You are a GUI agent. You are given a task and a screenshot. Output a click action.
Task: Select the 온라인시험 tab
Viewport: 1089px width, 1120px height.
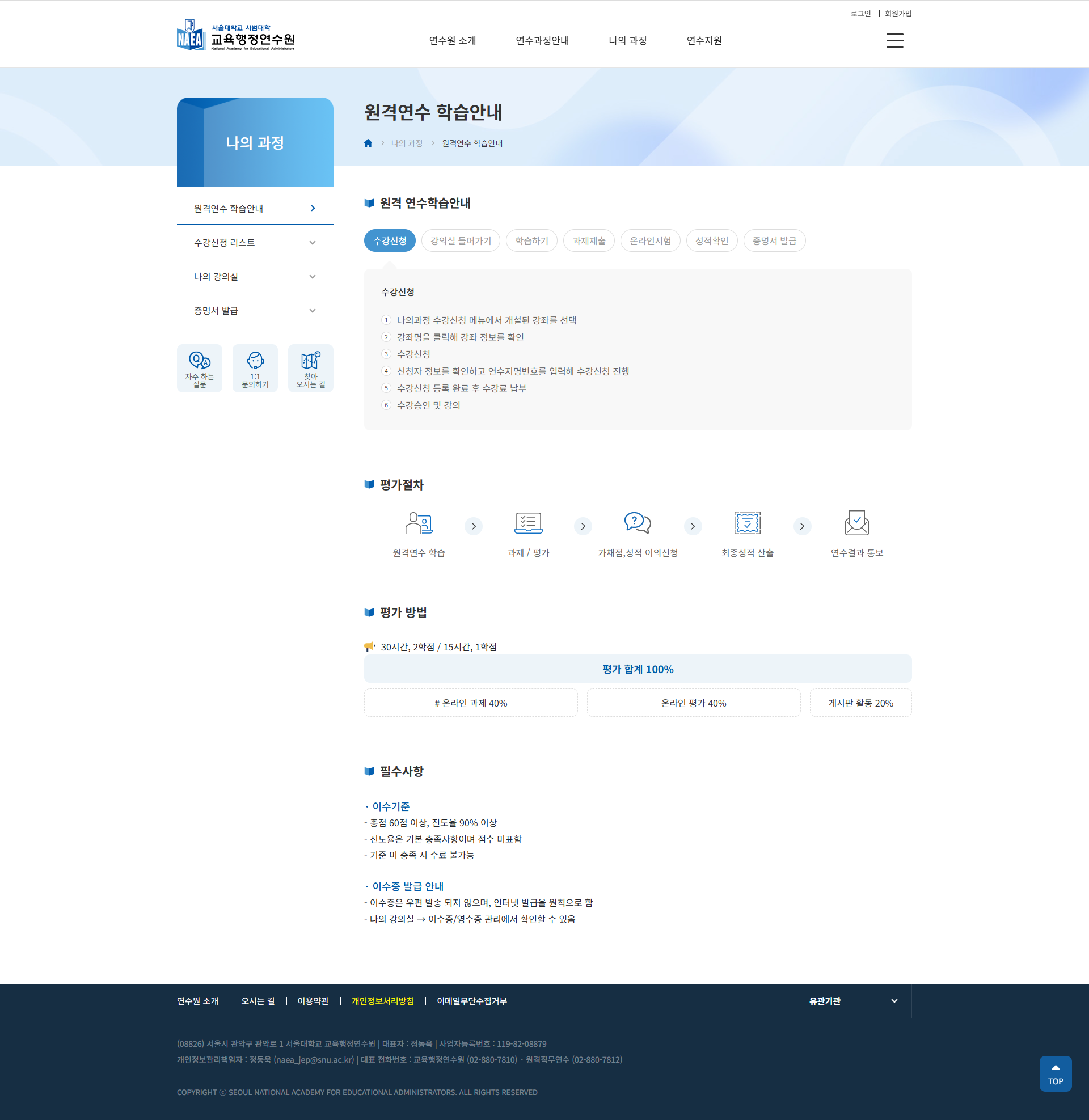(x=650, y=240)
